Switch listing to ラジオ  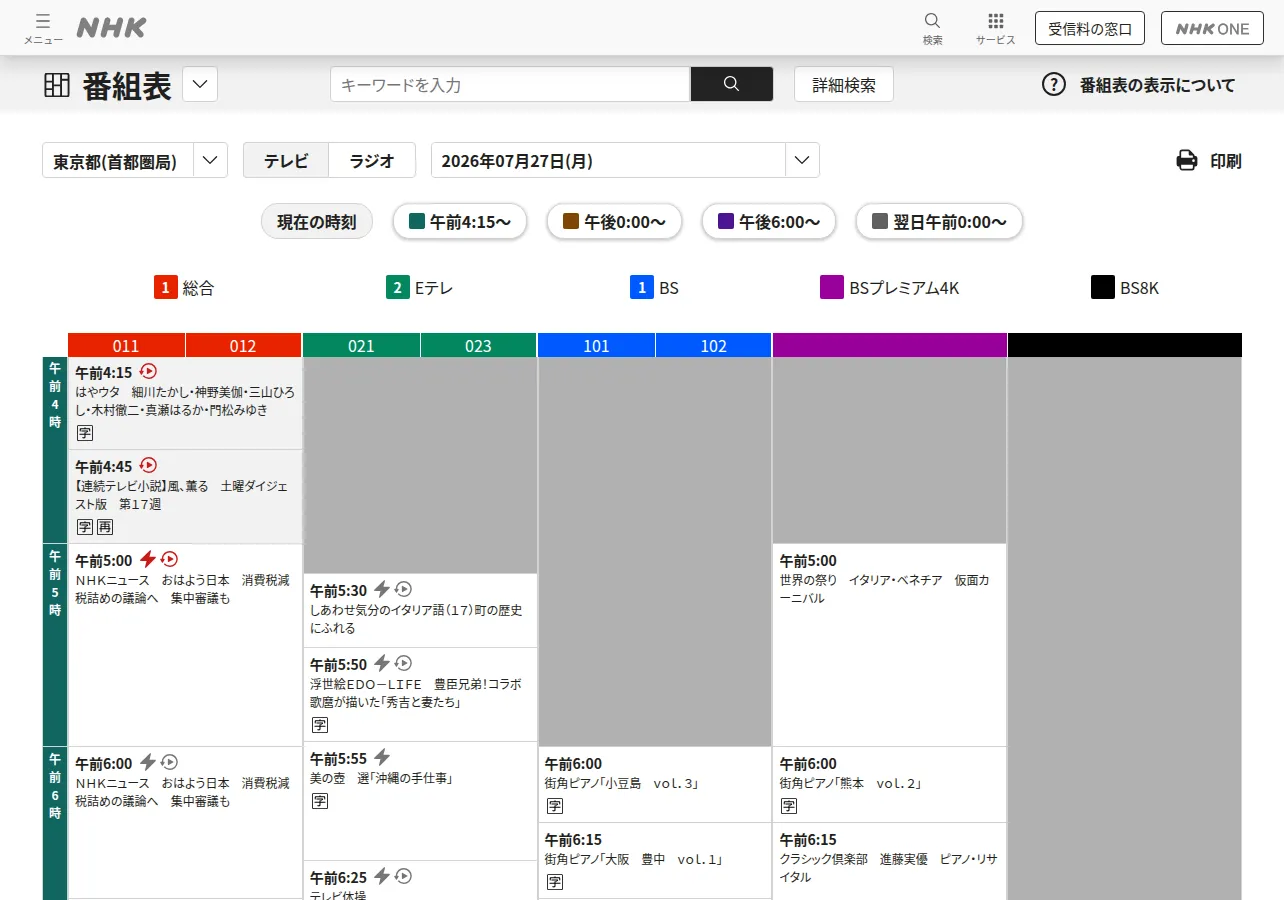click(372, 161)
